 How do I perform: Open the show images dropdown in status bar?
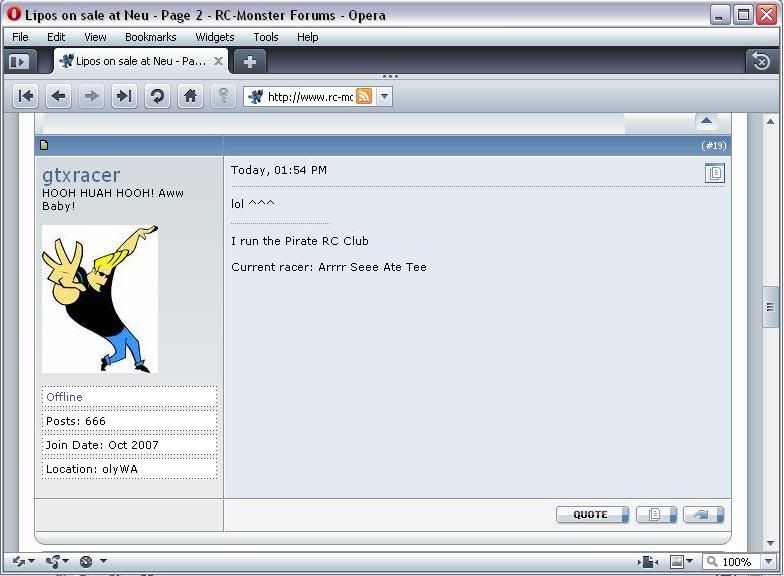682,562
